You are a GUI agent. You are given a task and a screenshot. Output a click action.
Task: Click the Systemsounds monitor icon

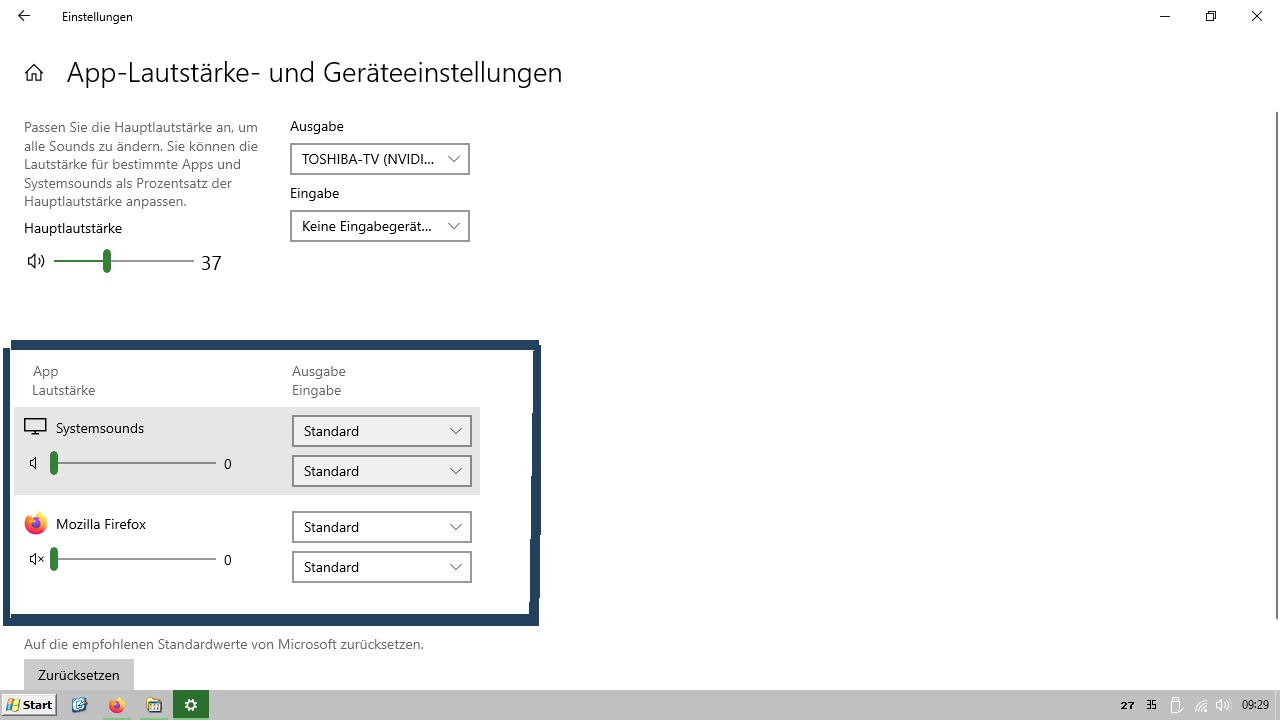(x=35, y=427)
